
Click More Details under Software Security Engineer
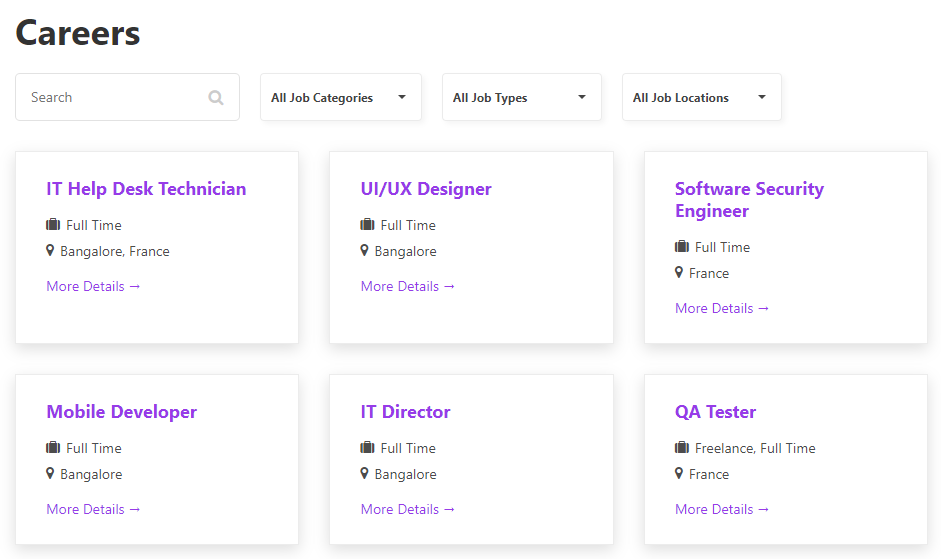[722, 308]
